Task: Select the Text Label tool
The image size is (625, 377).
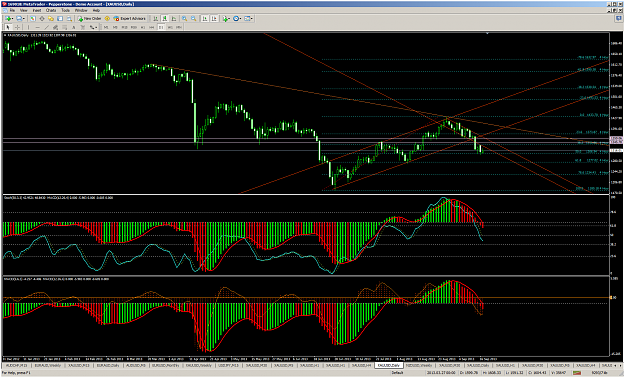Action: tap(83, 27)
